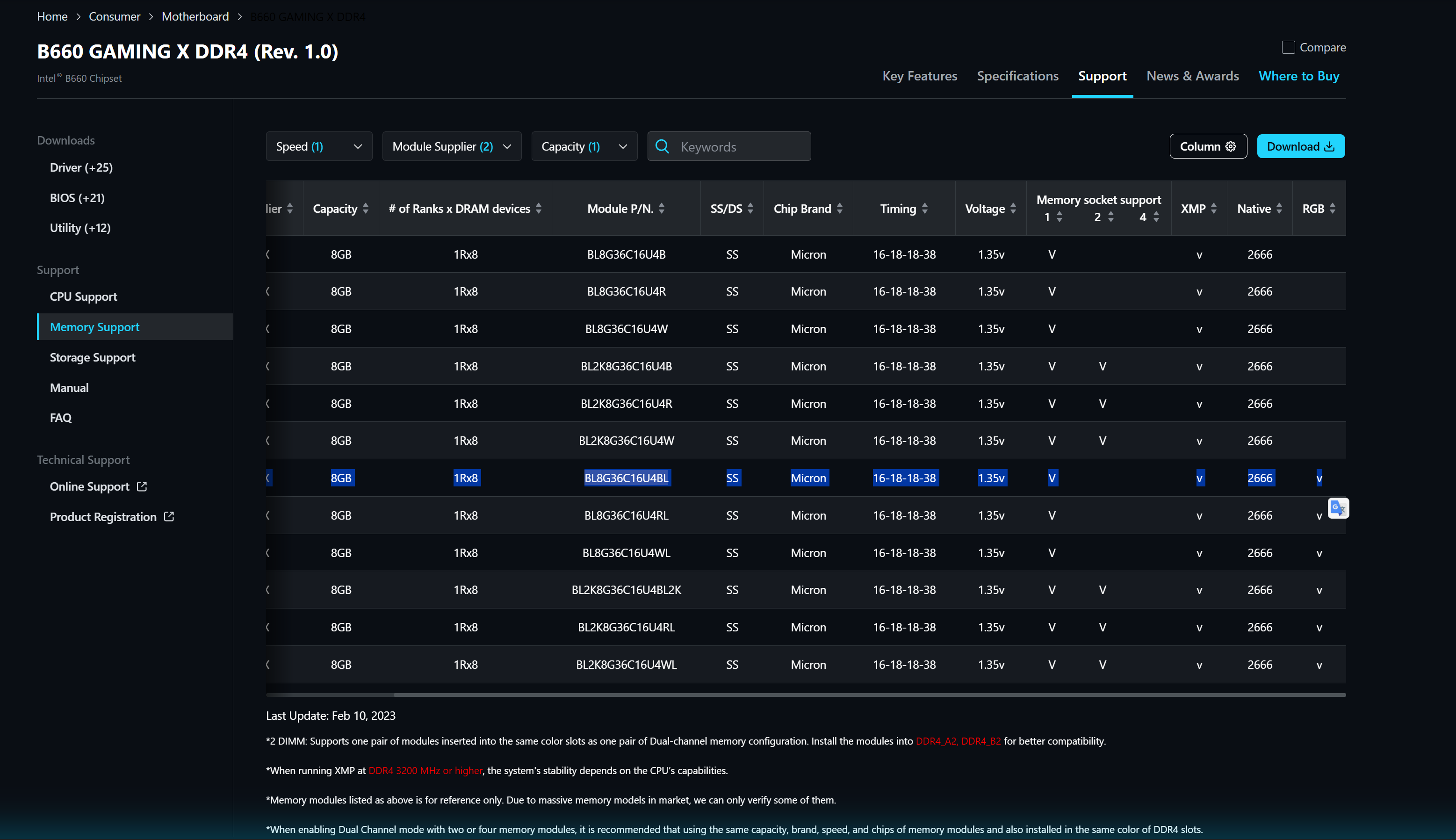Image resolution: width=1456 pixels, height=840 pixels.
Task: Switch to the Key Features tab
Action: 920,76
